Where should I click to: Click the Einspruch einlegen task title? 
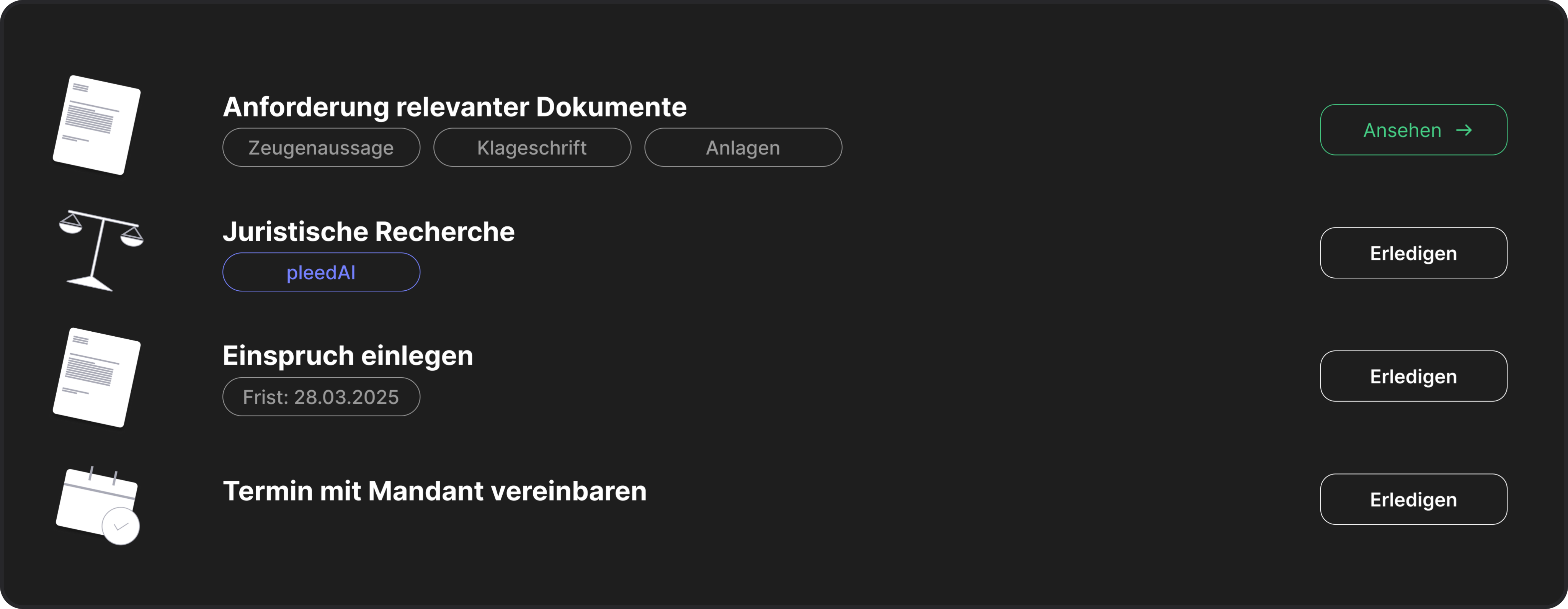click(x=348, y=355)
